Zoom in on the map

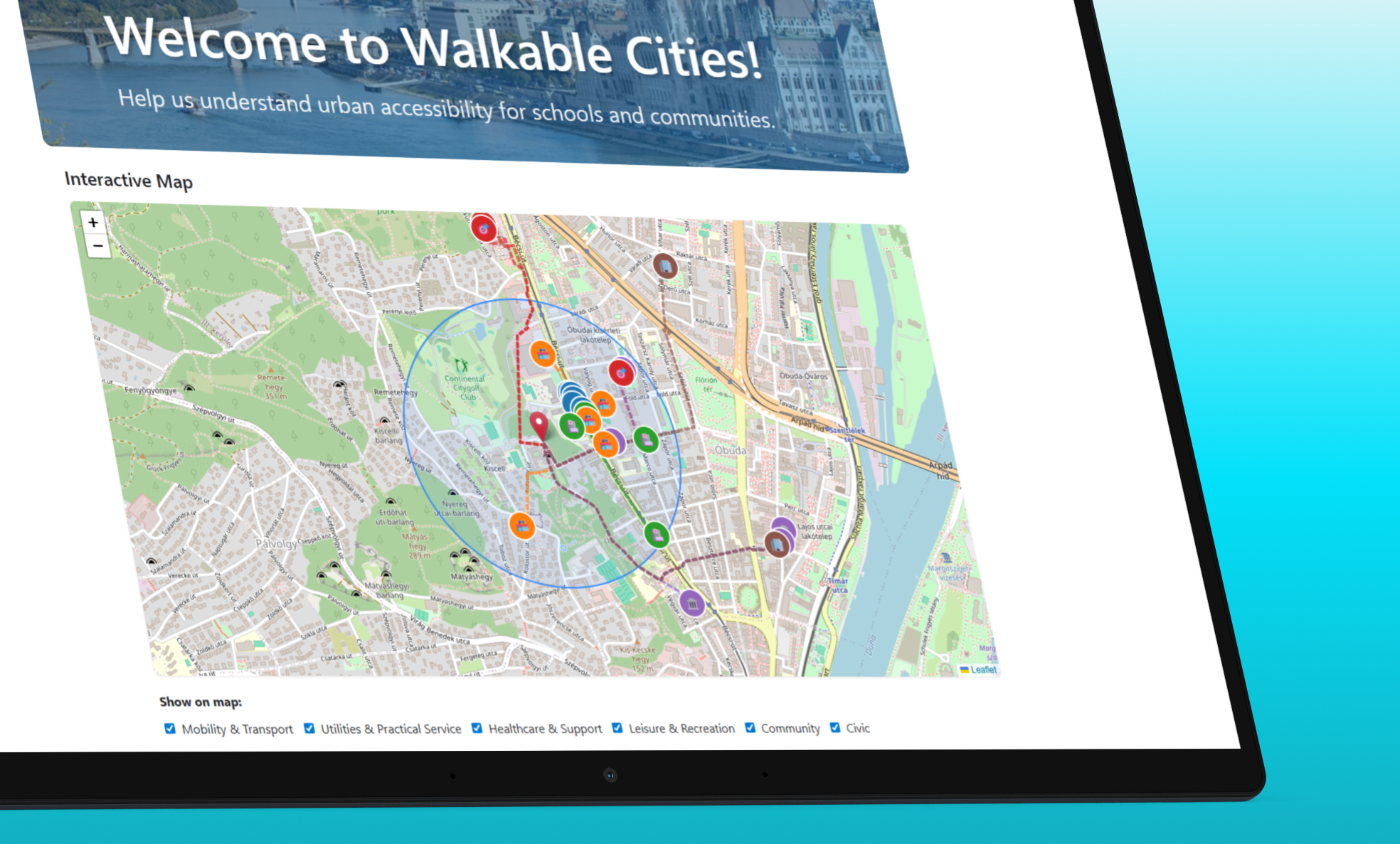(x=93, y=223)
